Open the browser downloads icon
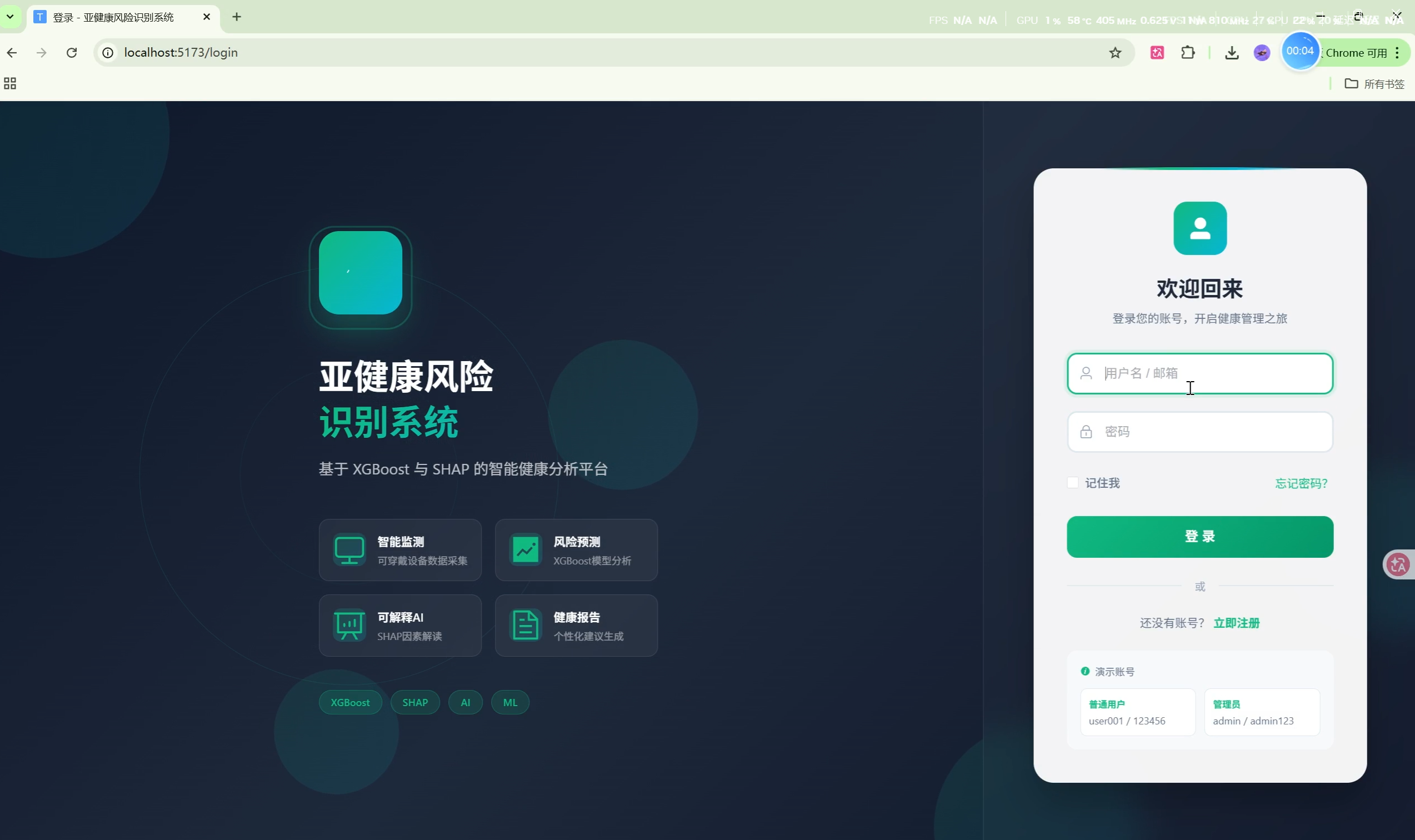Viewport: 1415px width, 840px height. pos(1231,53)
